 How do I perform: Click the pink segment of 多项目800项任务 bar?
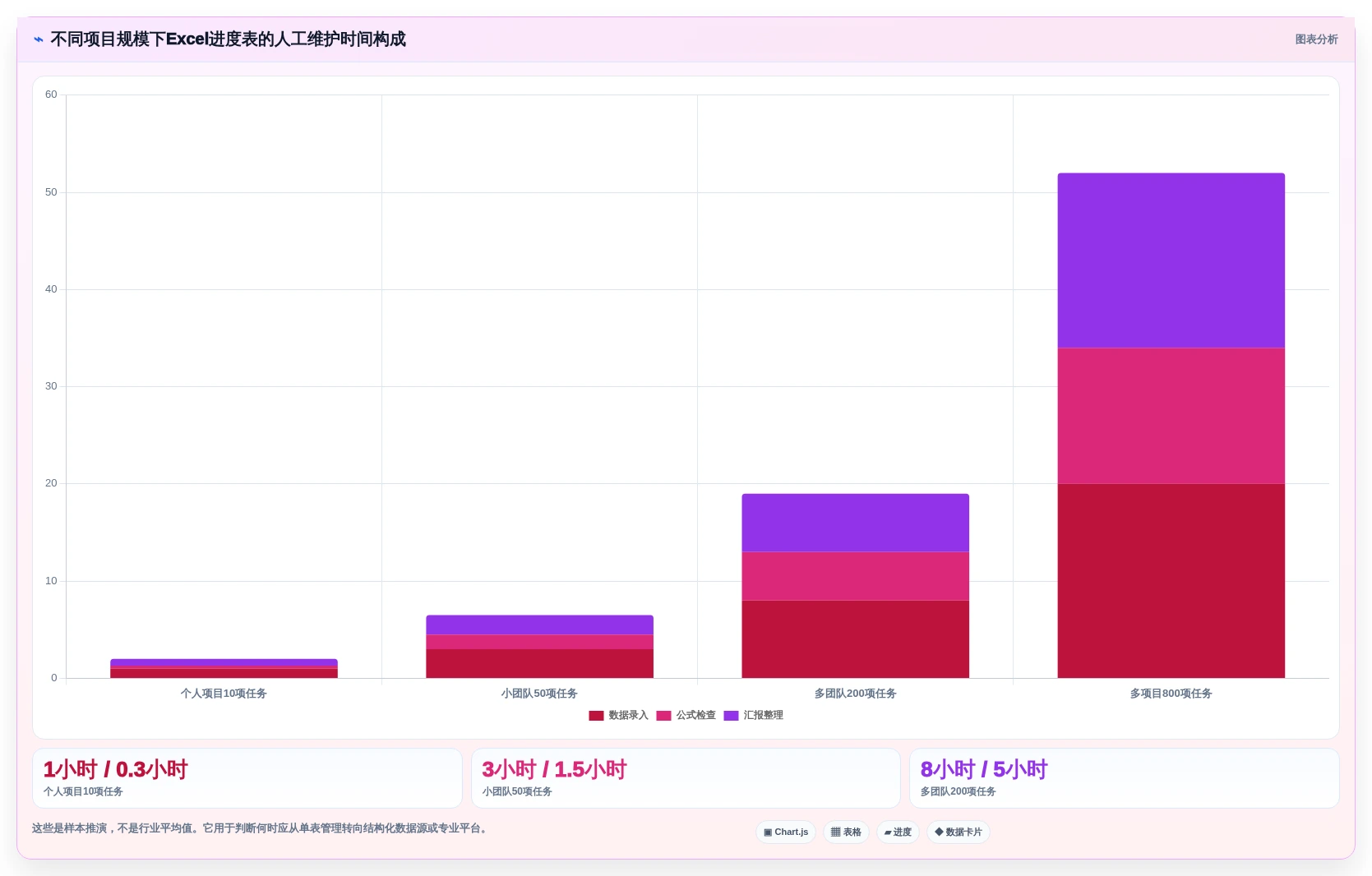pyautogui.click(x=1171, y=416)
